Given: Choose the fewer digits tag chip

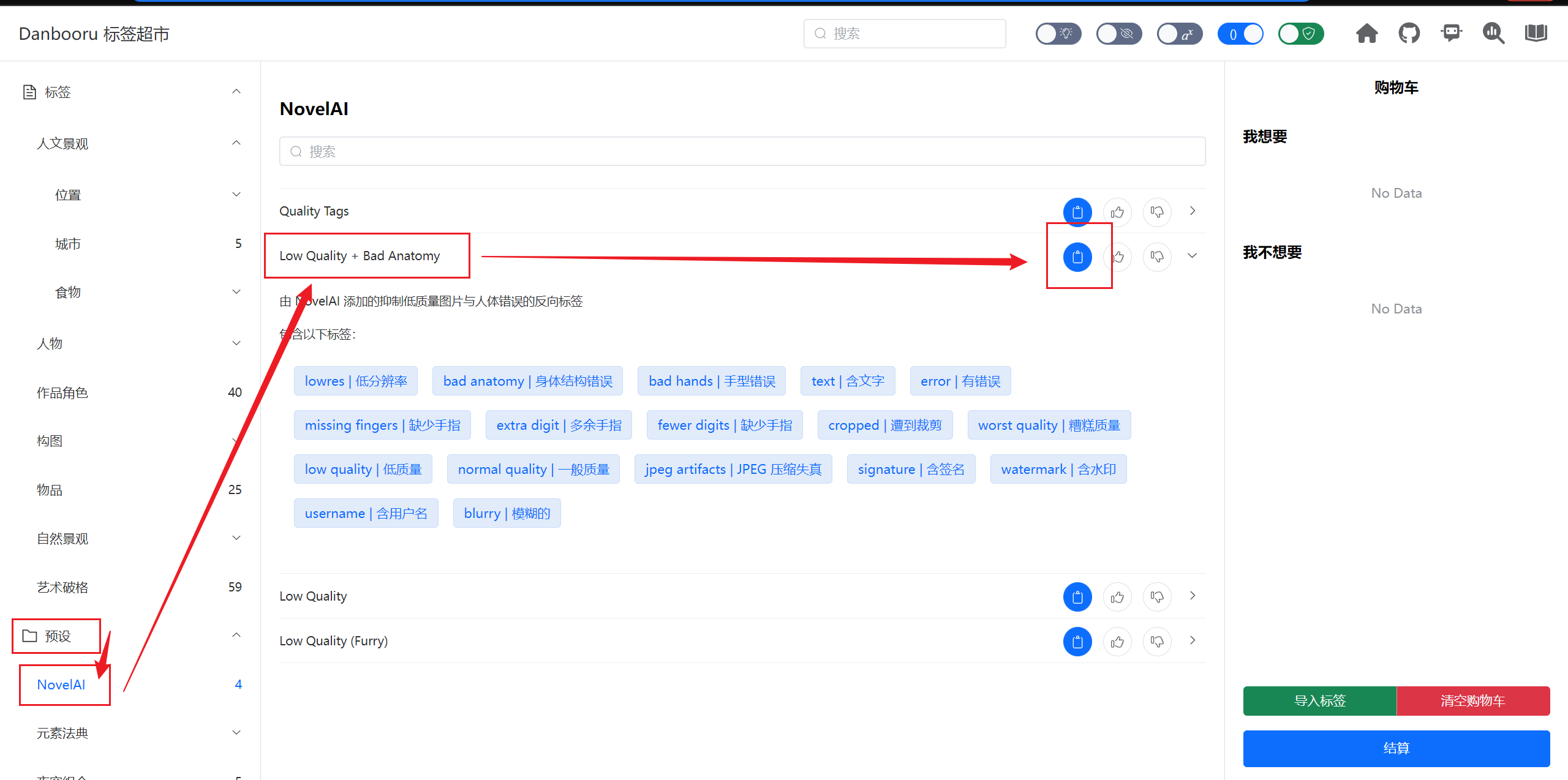Looking at the screenshot, I should coord(725,425).
